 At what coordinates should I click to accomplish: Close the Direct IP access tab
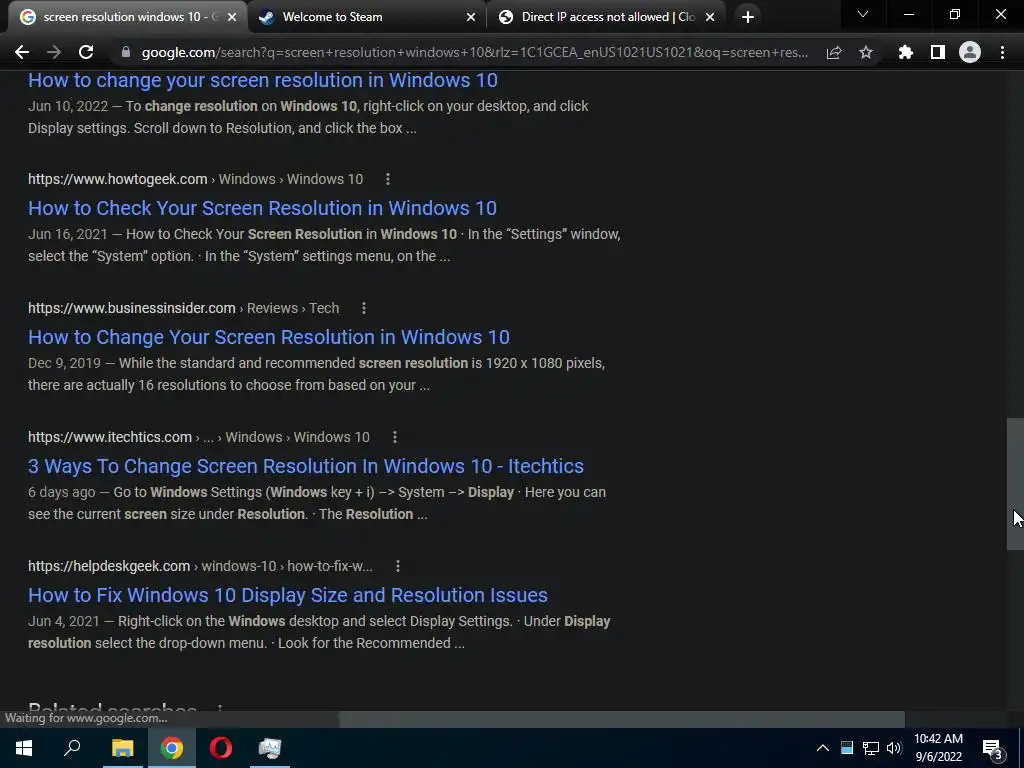pos(710,18)
